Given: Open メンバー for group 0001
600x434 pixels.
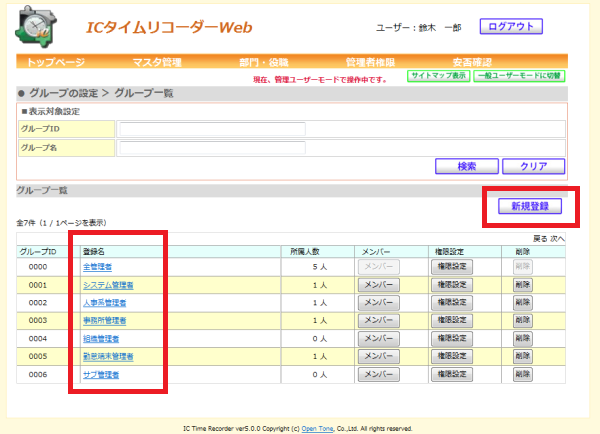Looking at the screenshot, I should [378, 285].
